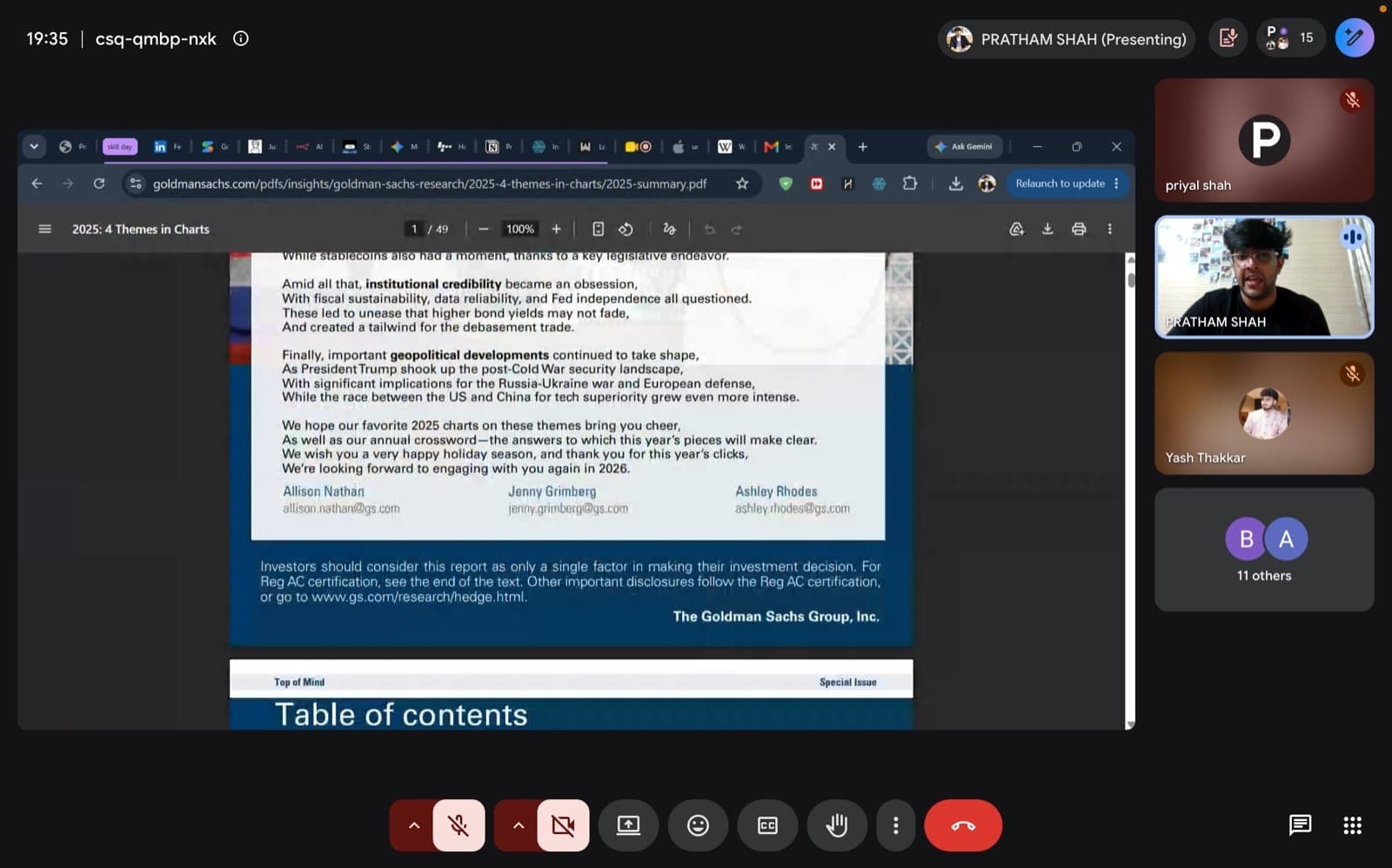Fit PDF to page
Image resolution: width=1392 pixels, height=868 pixels.
coord(598,229)
